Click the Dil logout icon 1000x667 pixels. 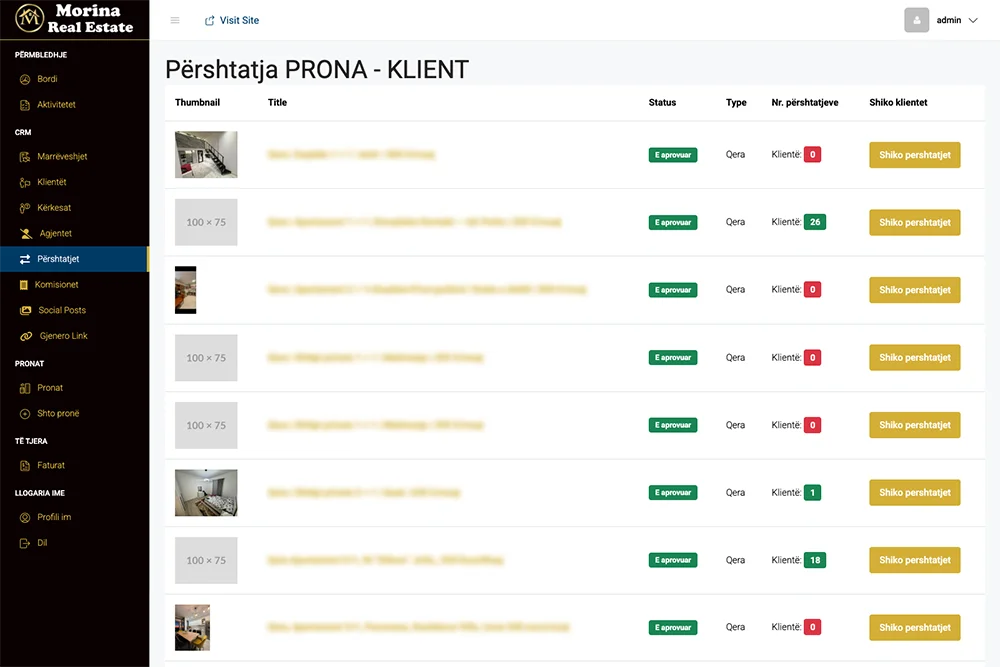26,543
